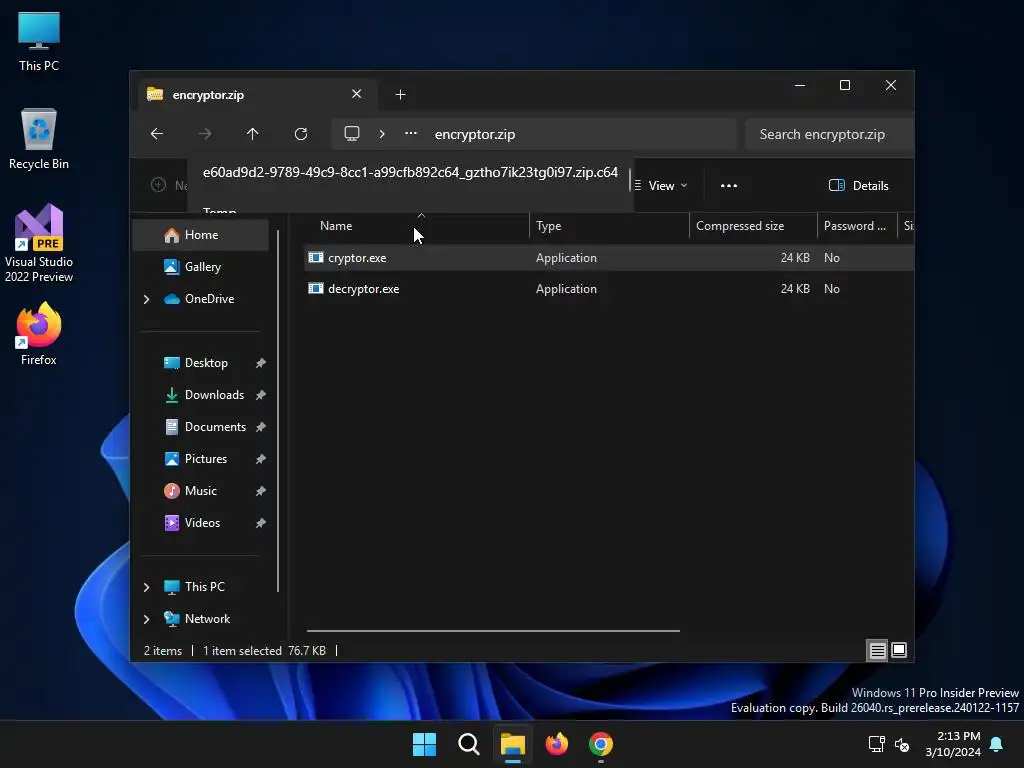Click the cryptor.exe application icon
This screenshot has height=768, width=1024.
click(x=316, y=257)
